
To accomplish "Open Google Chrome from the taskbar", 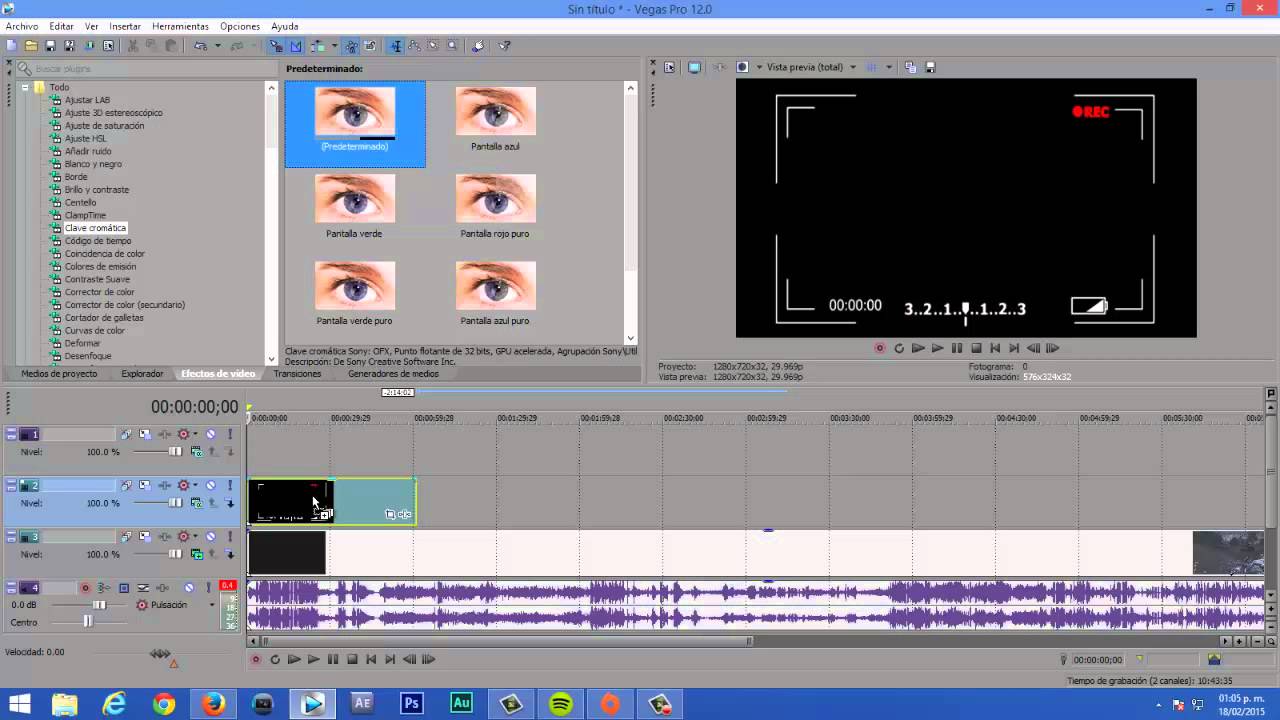I will (x=164, y=704).
